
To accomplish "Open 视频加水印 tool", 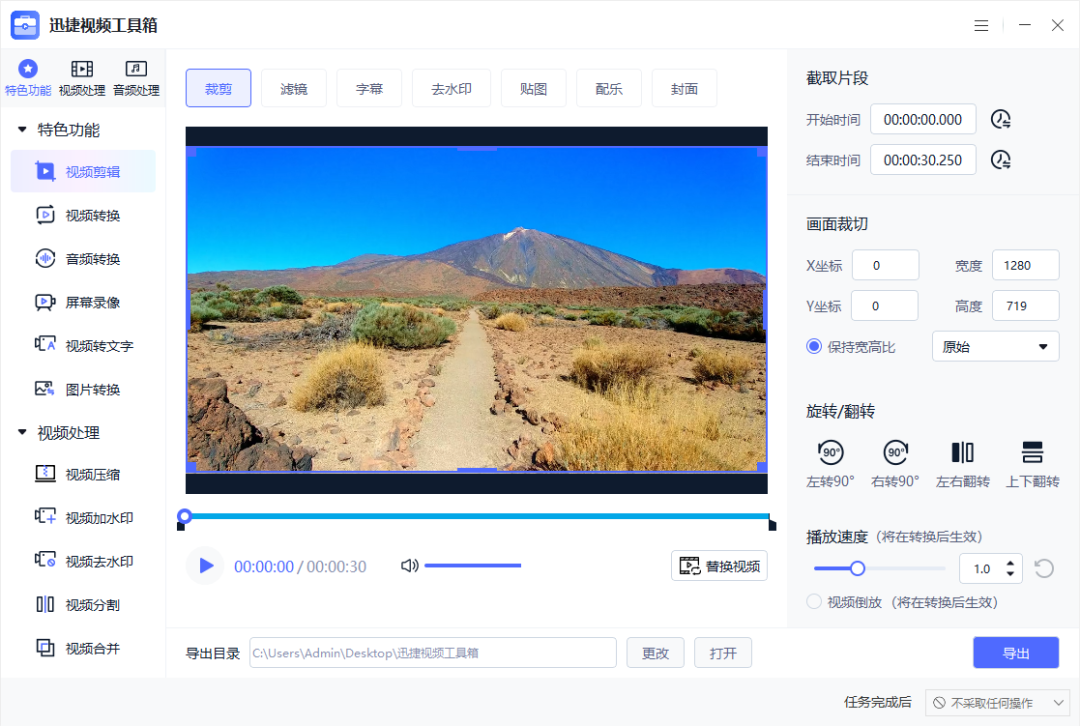I will [83, 518].
